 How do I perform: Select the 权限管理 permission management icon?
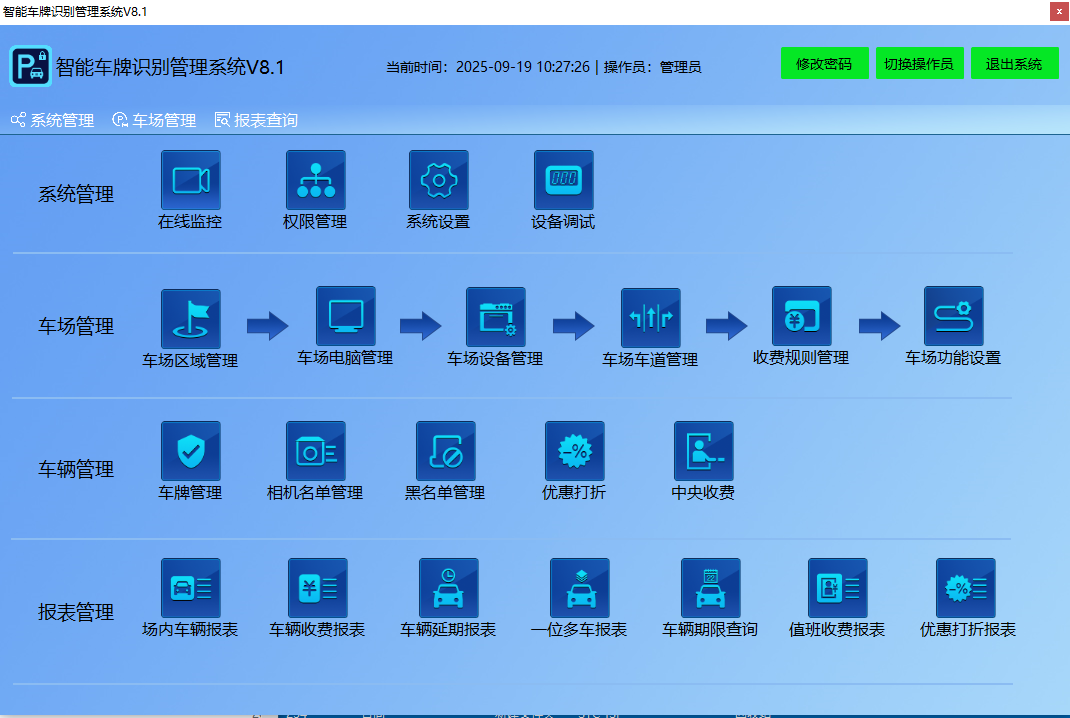316,180
